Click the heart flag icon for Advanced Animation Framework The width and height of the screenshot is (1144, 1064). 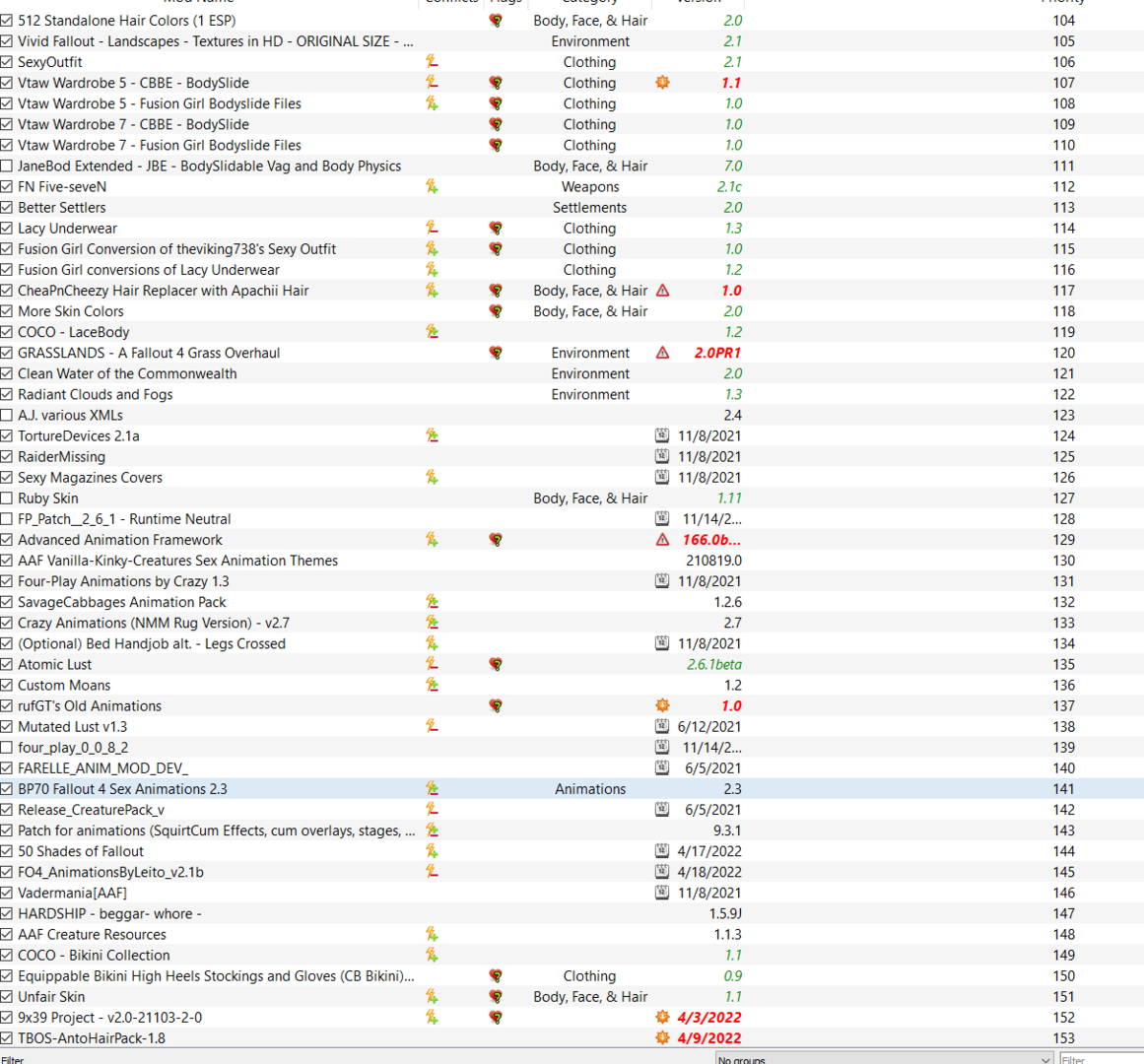pyautogui.click(x=496, y=540)
